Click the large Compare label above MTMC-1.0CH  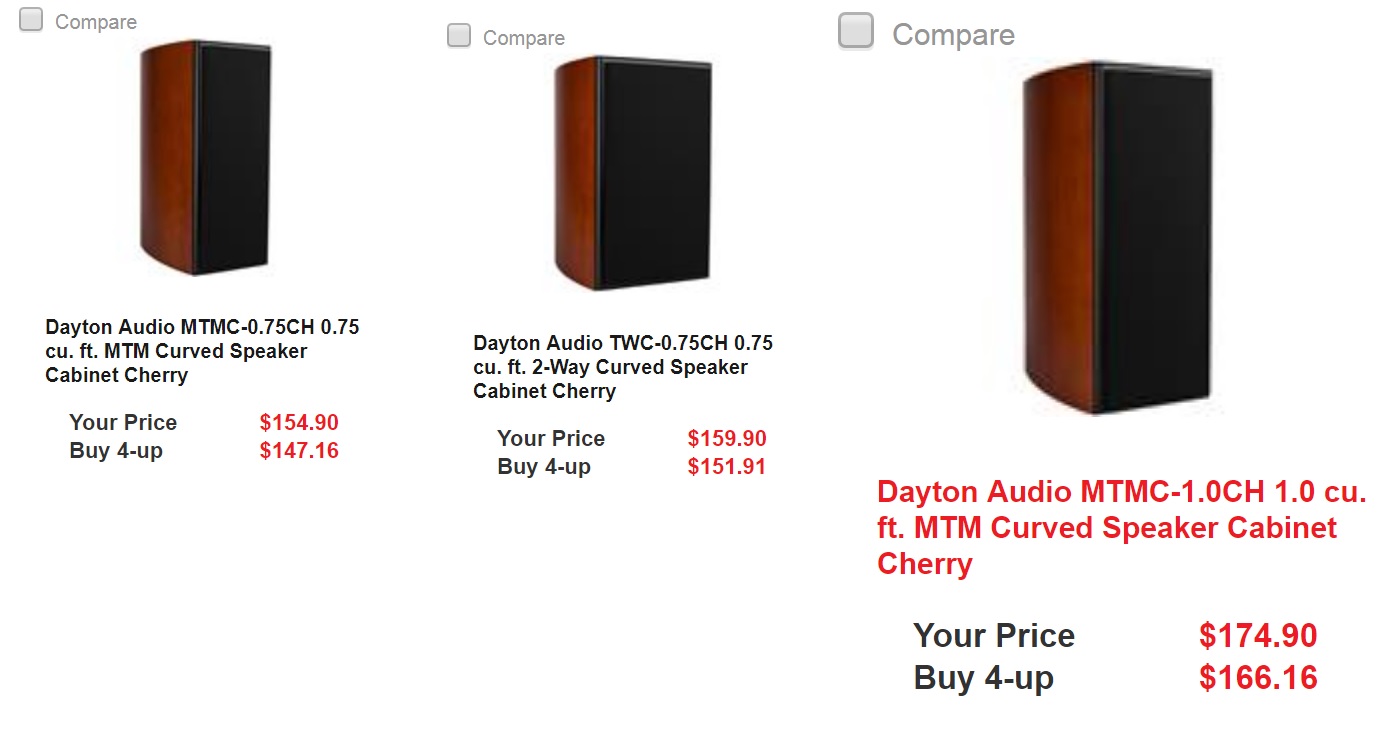(953, 35)
